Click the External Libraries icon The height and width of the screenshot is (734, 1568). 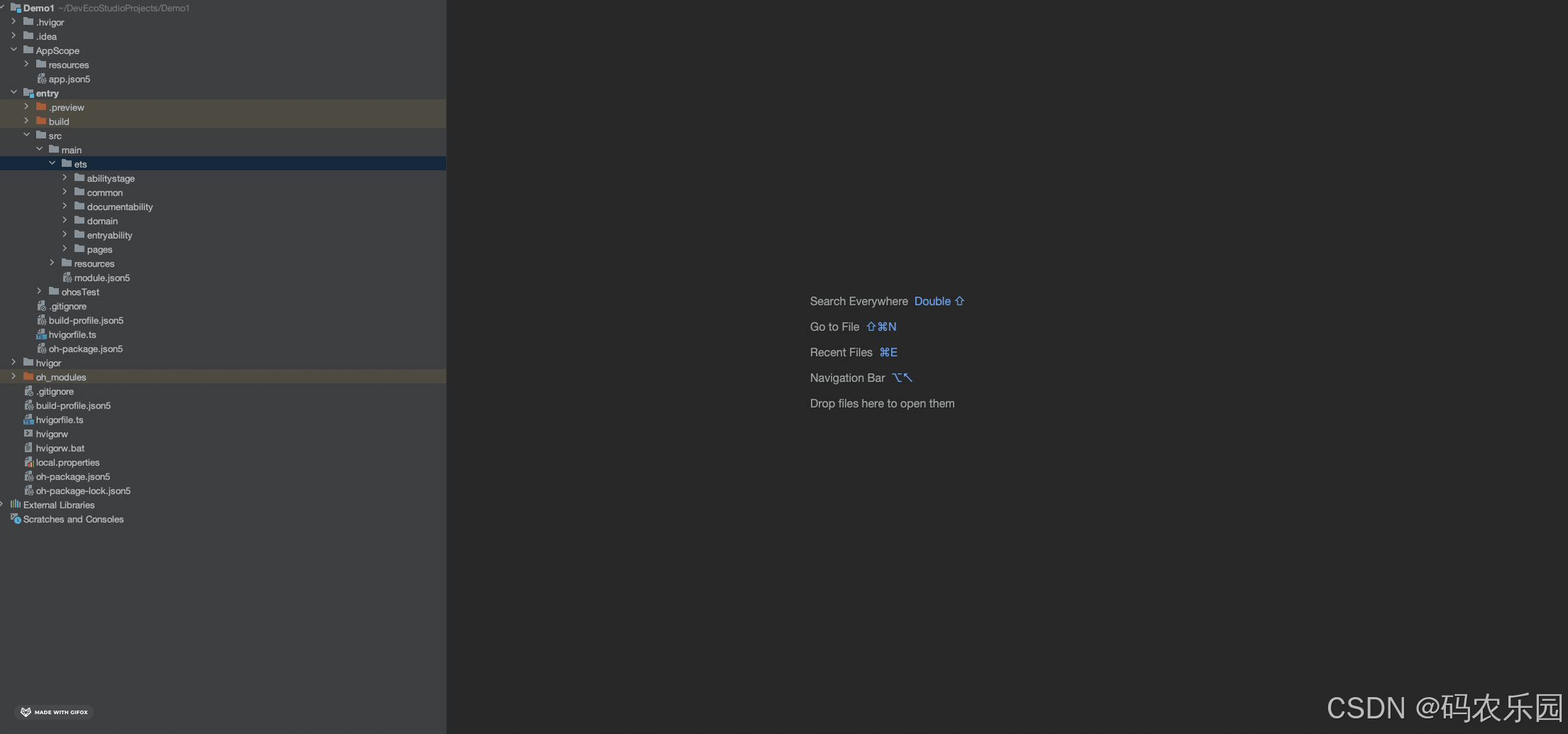coord(16,504)
